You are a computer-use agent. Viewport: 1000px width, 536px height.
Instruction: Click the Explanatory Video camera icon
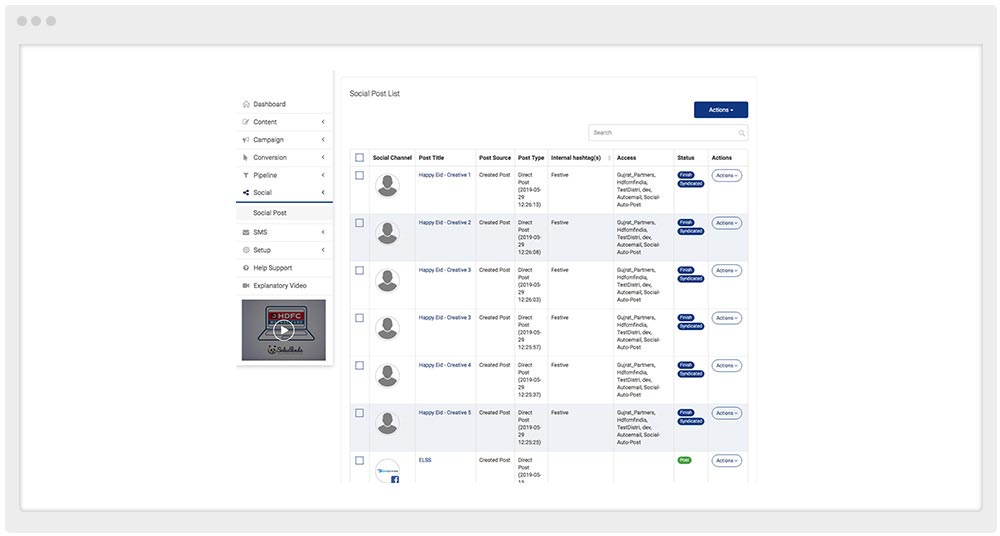pos(246,286)
